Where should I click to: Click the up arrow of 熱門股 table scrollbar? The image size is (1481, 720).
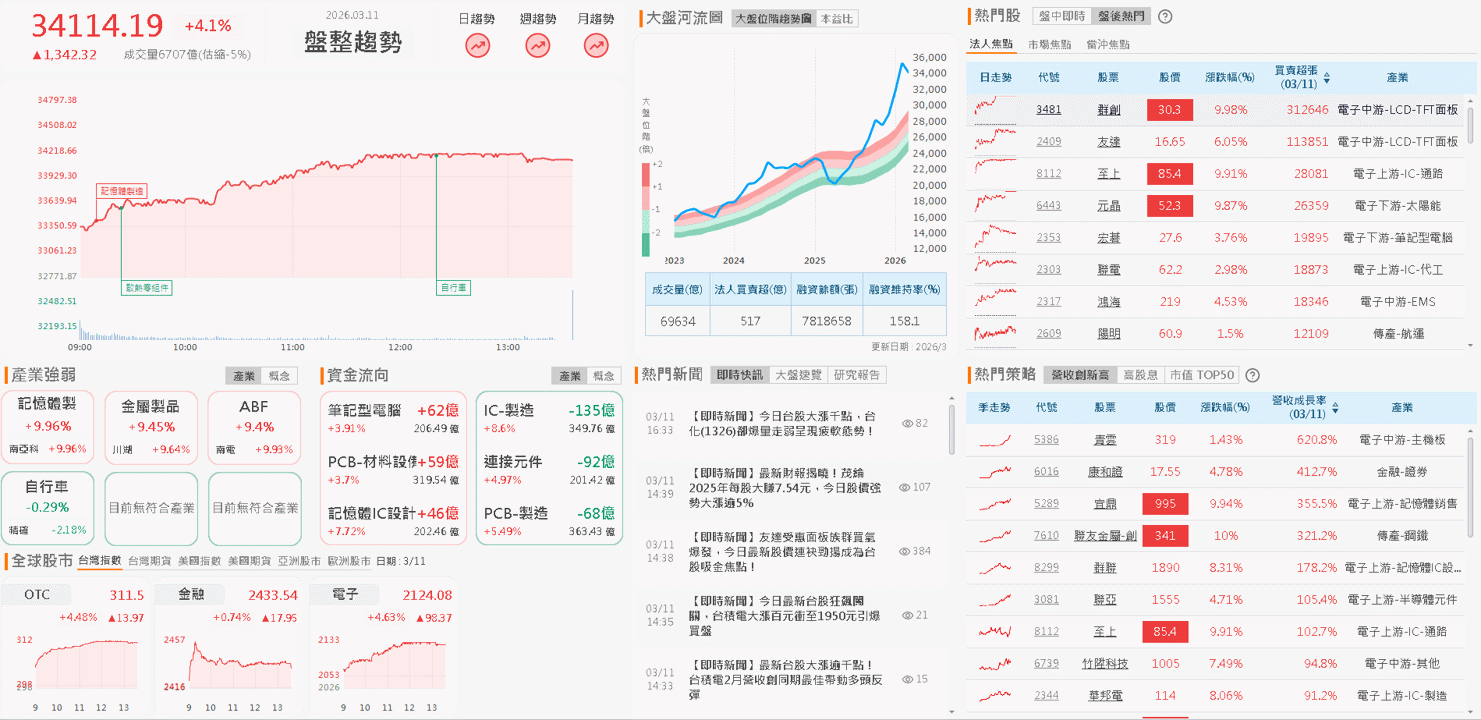pos(1470,100)
